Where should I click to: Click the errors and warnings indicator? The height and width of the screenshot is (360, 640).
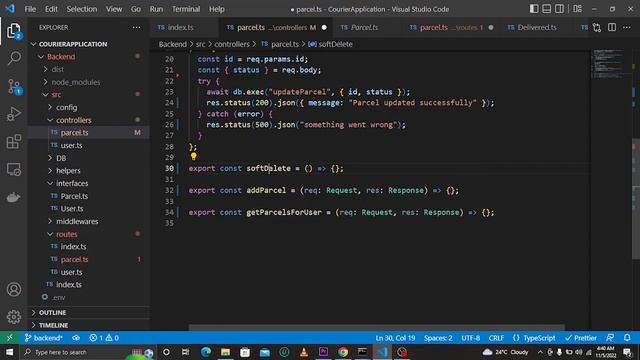(x=104, y=338)
